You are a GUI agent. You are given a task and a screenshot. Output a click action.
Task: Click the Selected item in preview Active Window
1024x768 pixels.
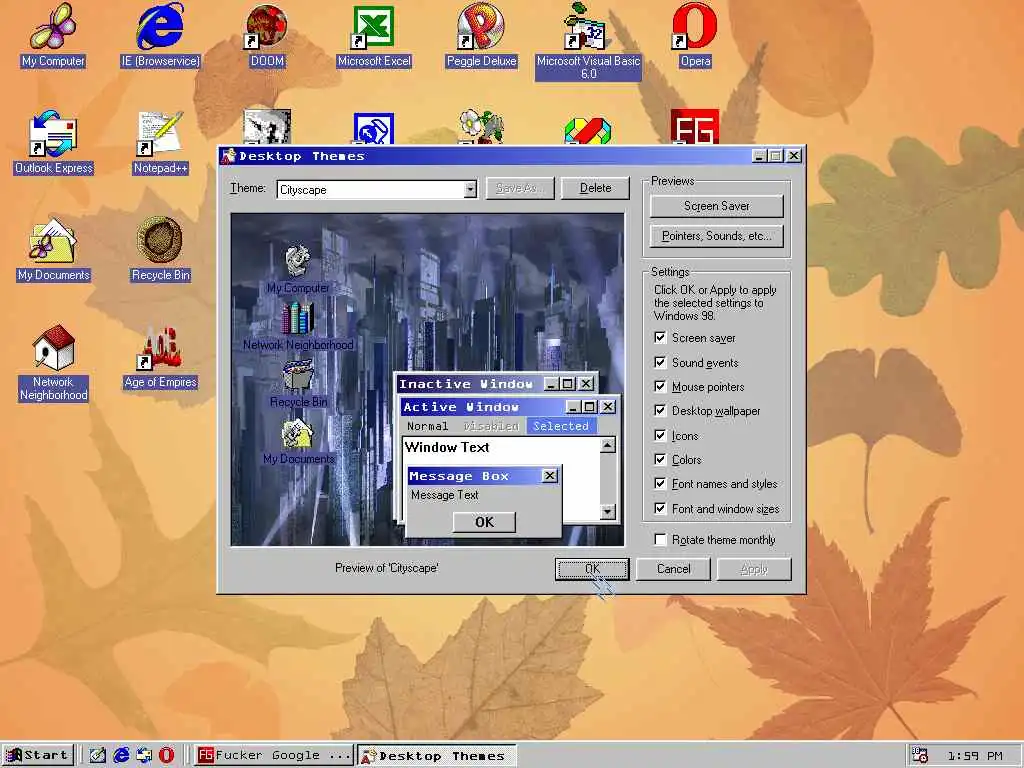point(561,426)
